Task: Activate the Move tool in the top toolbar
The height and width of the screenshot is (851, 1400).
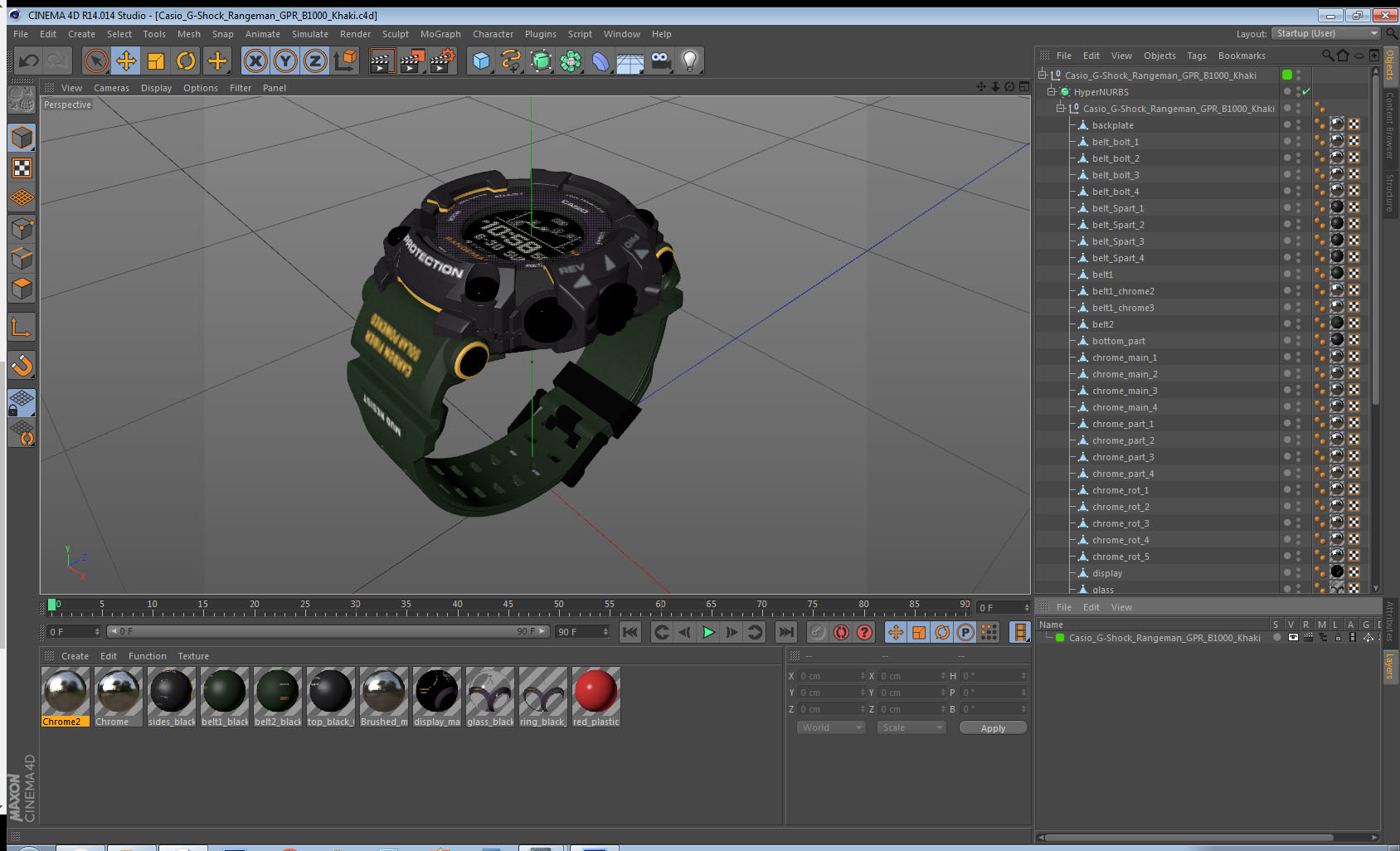Action: pyautogui.click(x=126, y=61)
